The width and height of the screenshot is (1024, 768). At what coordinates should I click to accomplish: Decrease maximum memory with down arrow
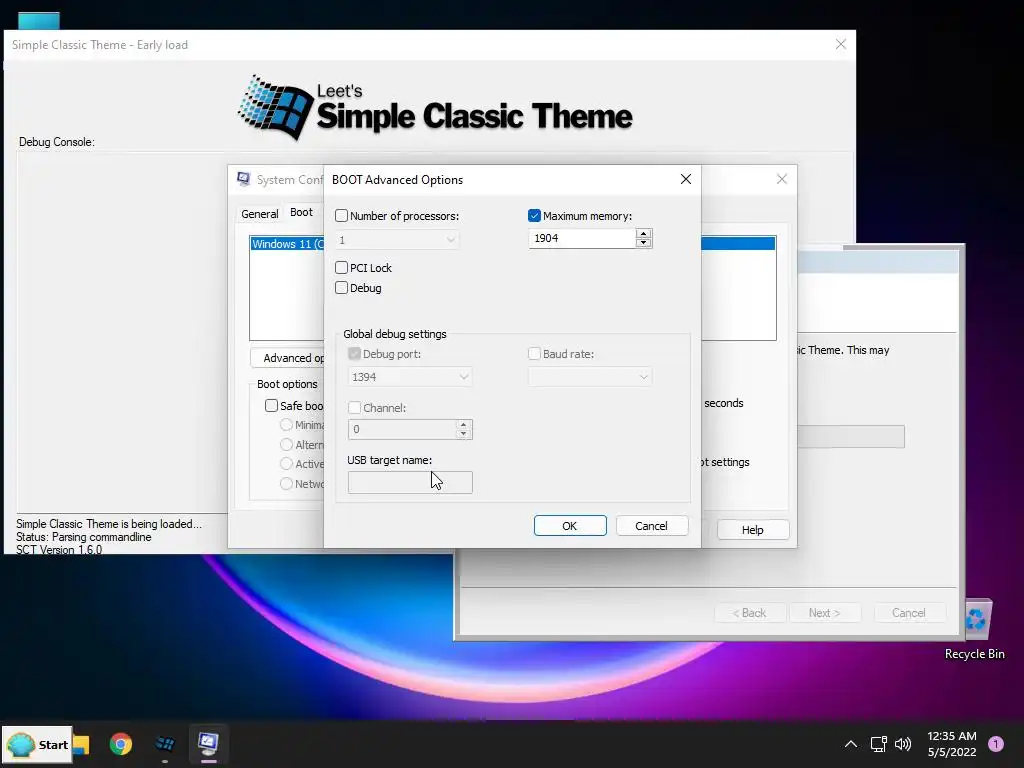(643, 243)
